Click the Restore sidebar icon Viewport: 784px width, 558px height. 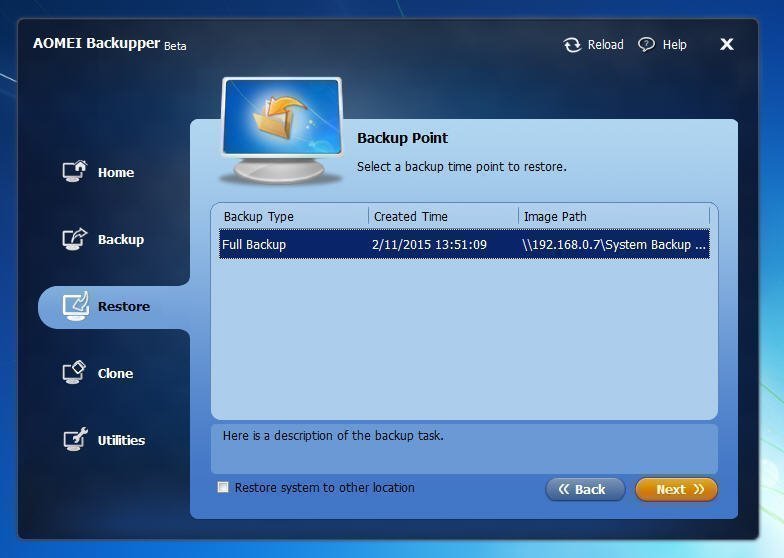pyautogui.click(x=76, y=306)
